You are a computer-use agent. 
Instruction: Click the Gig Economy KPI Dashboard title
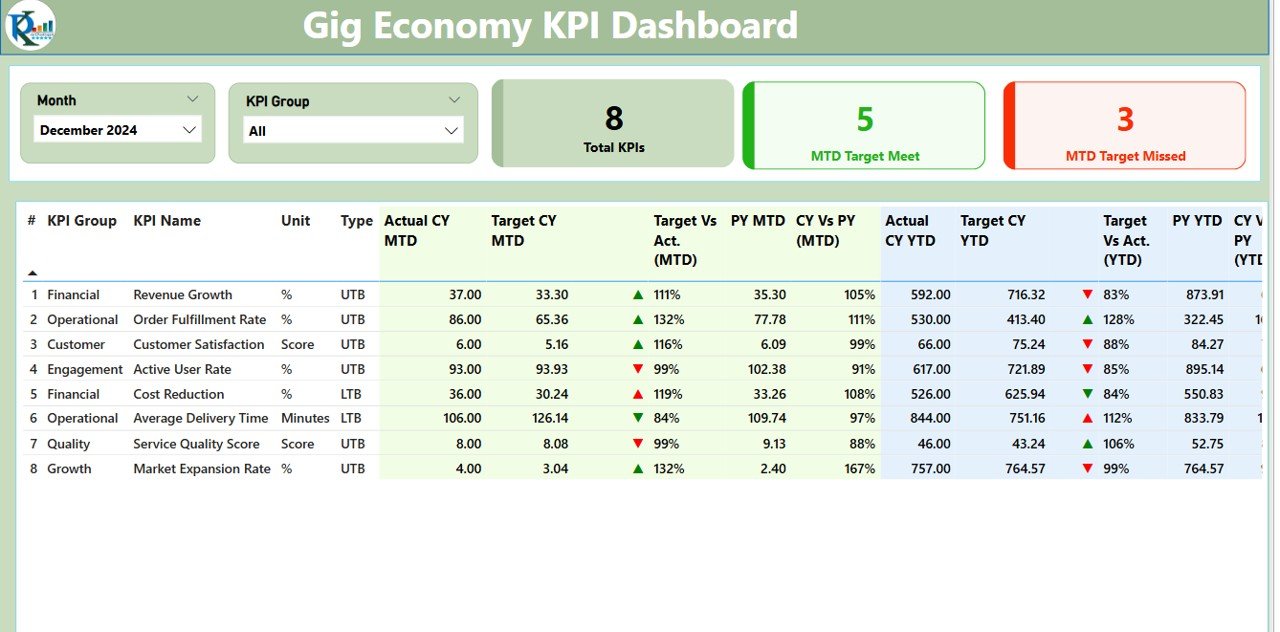coord(550,25)
